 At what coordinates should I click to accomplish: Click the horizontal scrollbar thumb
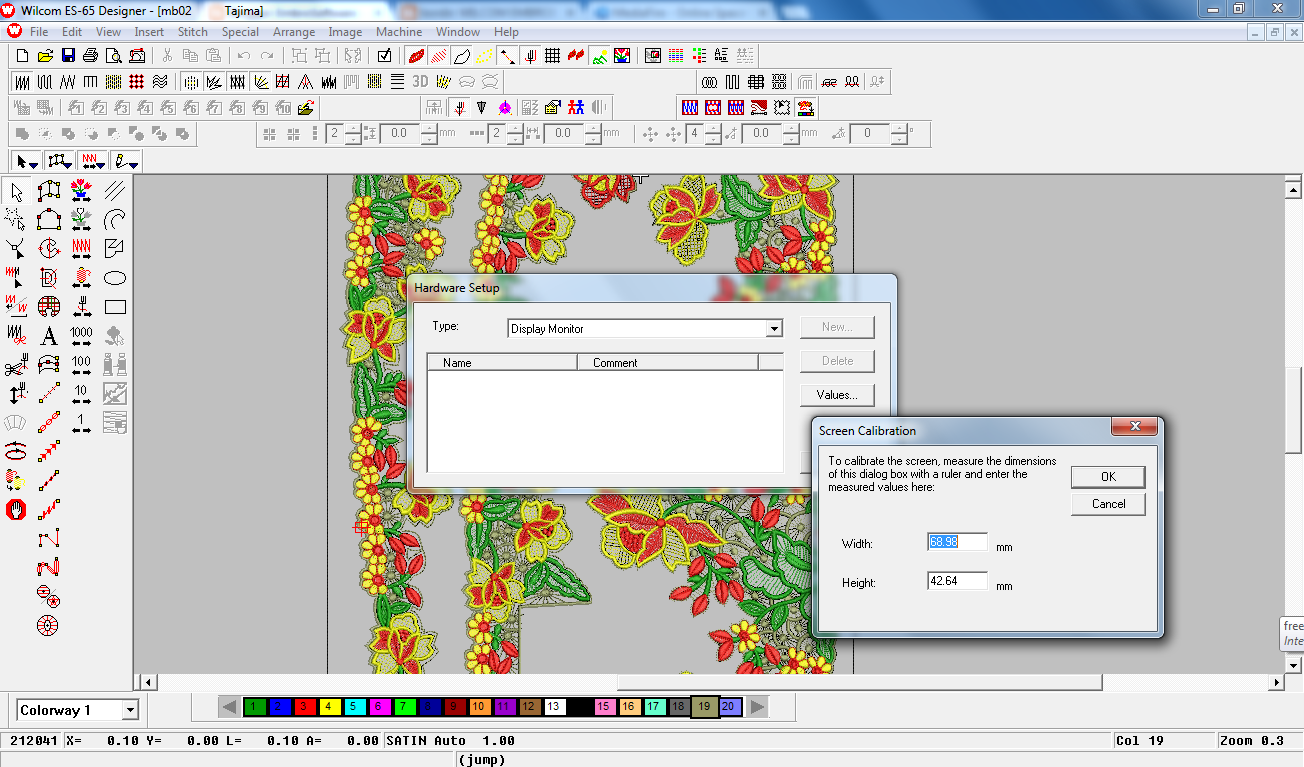(x=859, y=683)
